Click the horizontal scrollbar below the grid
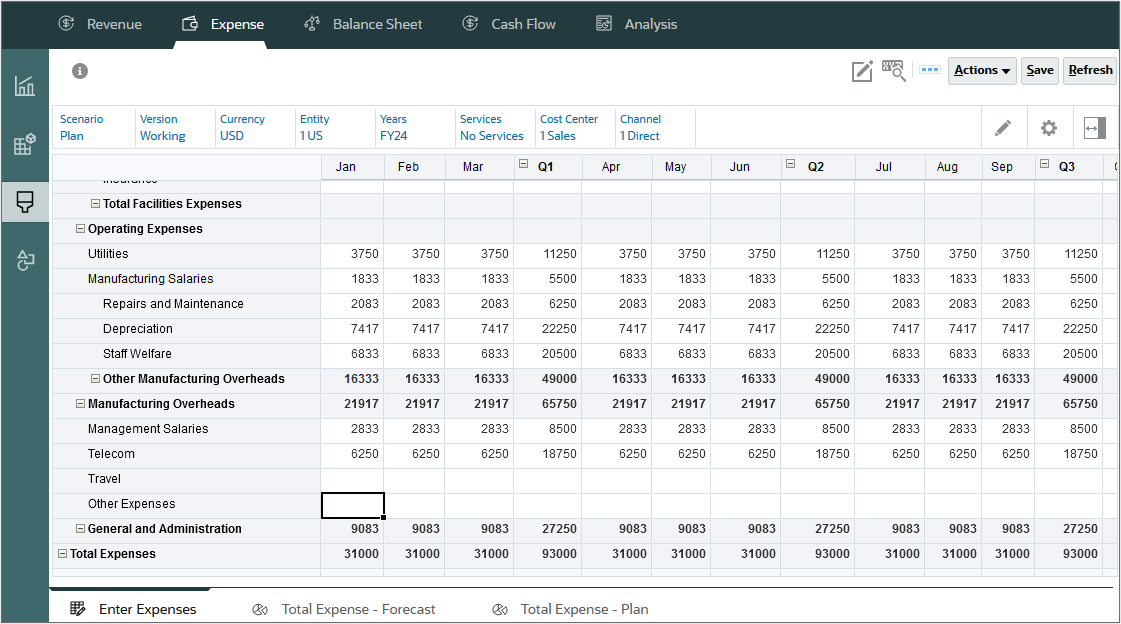This screenshot has height=624, width=1121. coord(130,590)
